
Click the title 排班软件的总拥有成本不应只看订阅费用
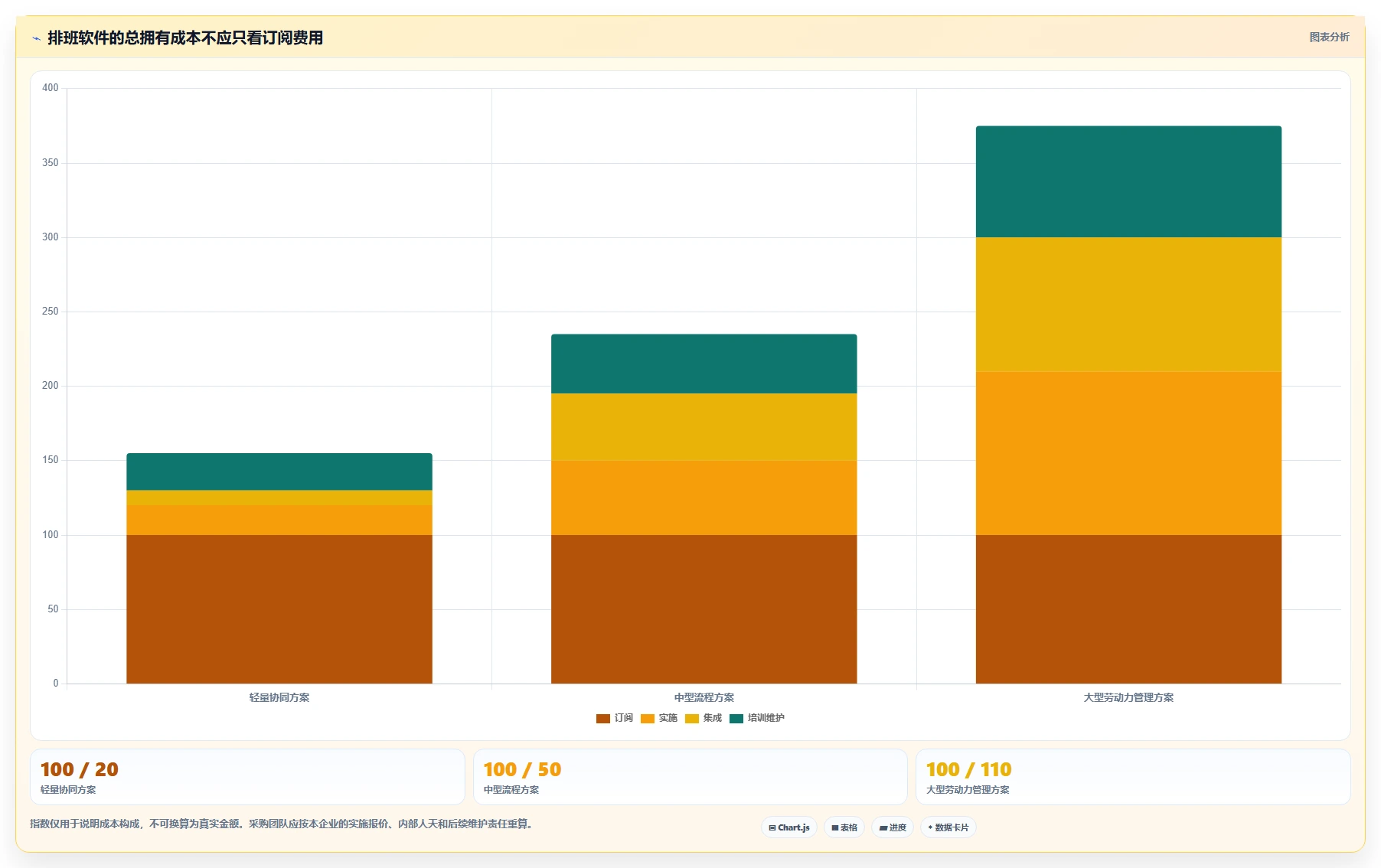(x=185, y=38)
